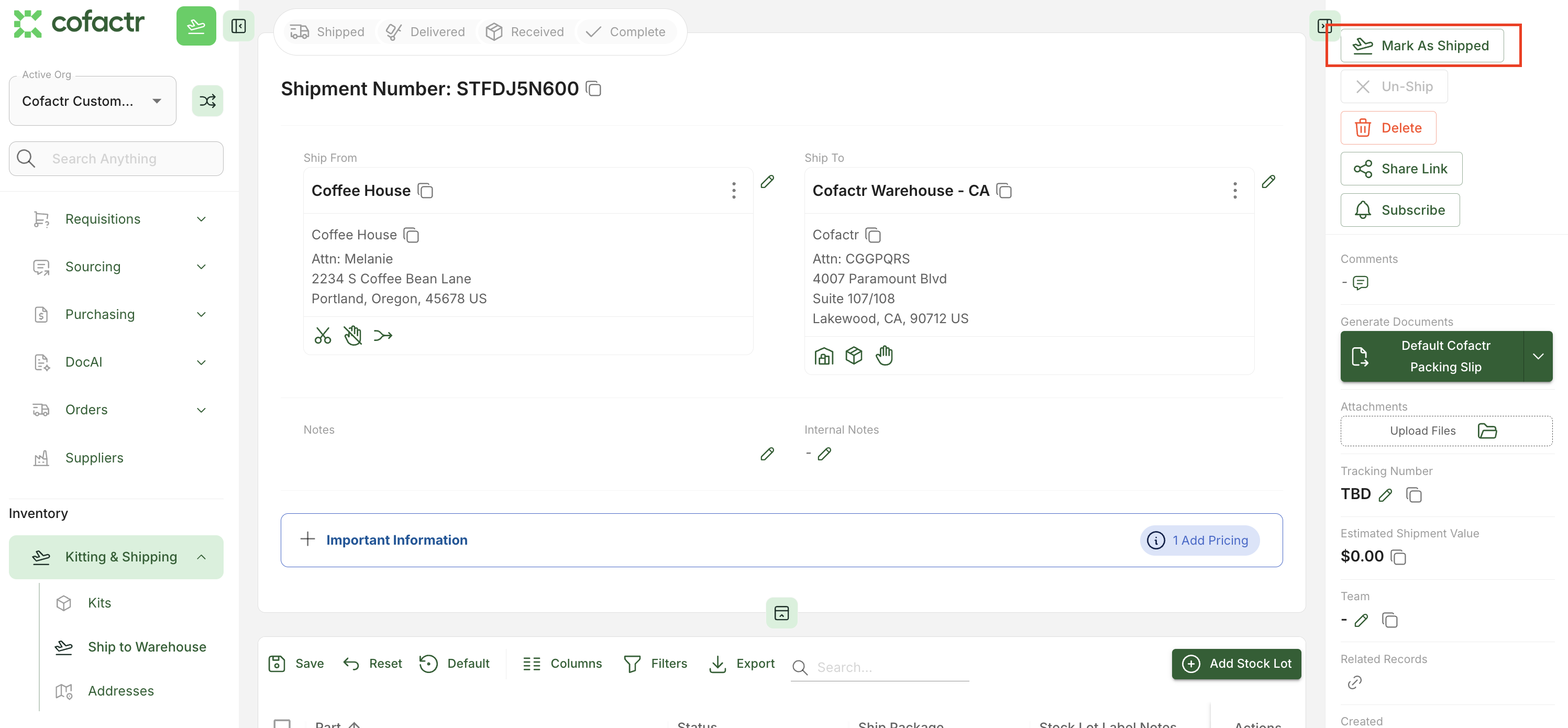
Task: Click the switch org shuffle icon
Action: pyautogui.click(x=207, y=101)
